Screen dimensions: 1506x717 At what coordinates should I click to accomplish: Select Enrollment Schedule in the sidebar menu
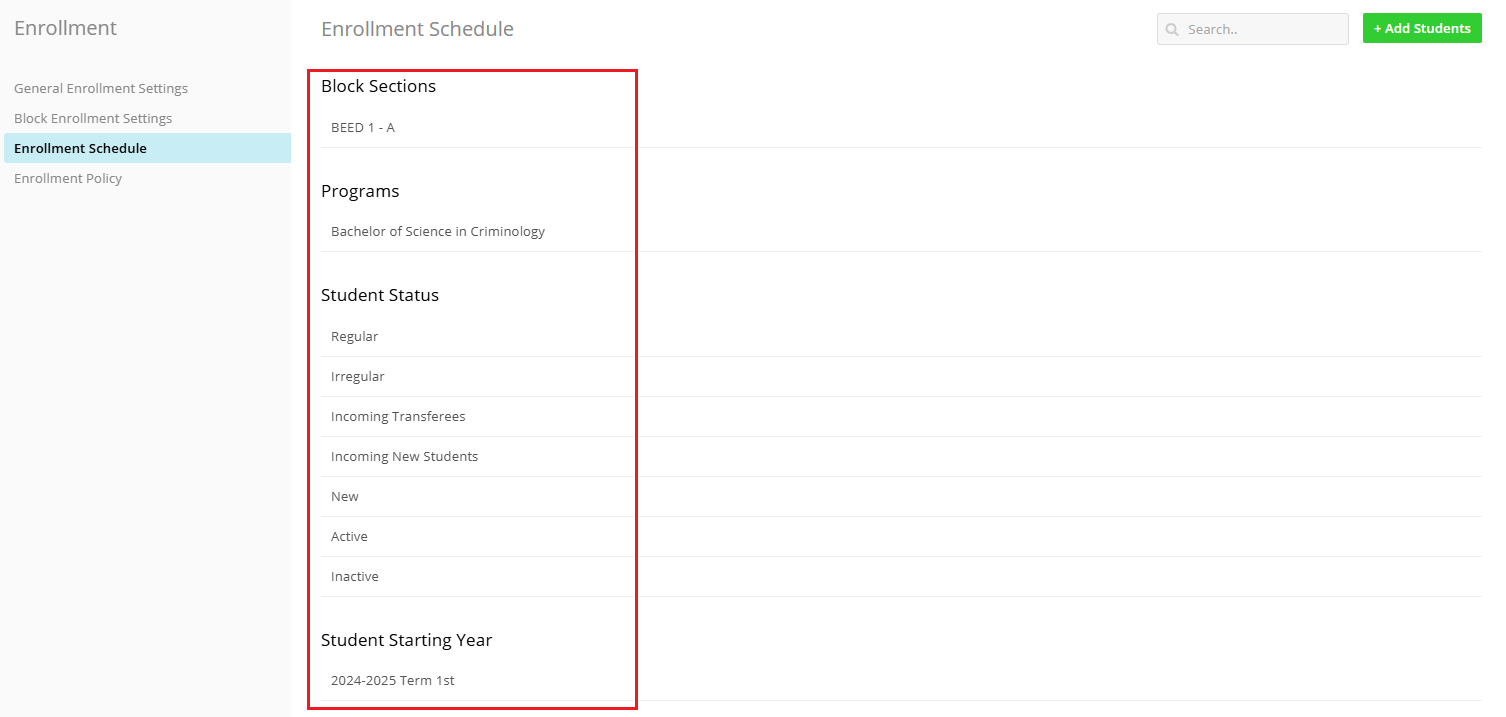(80, 148)
